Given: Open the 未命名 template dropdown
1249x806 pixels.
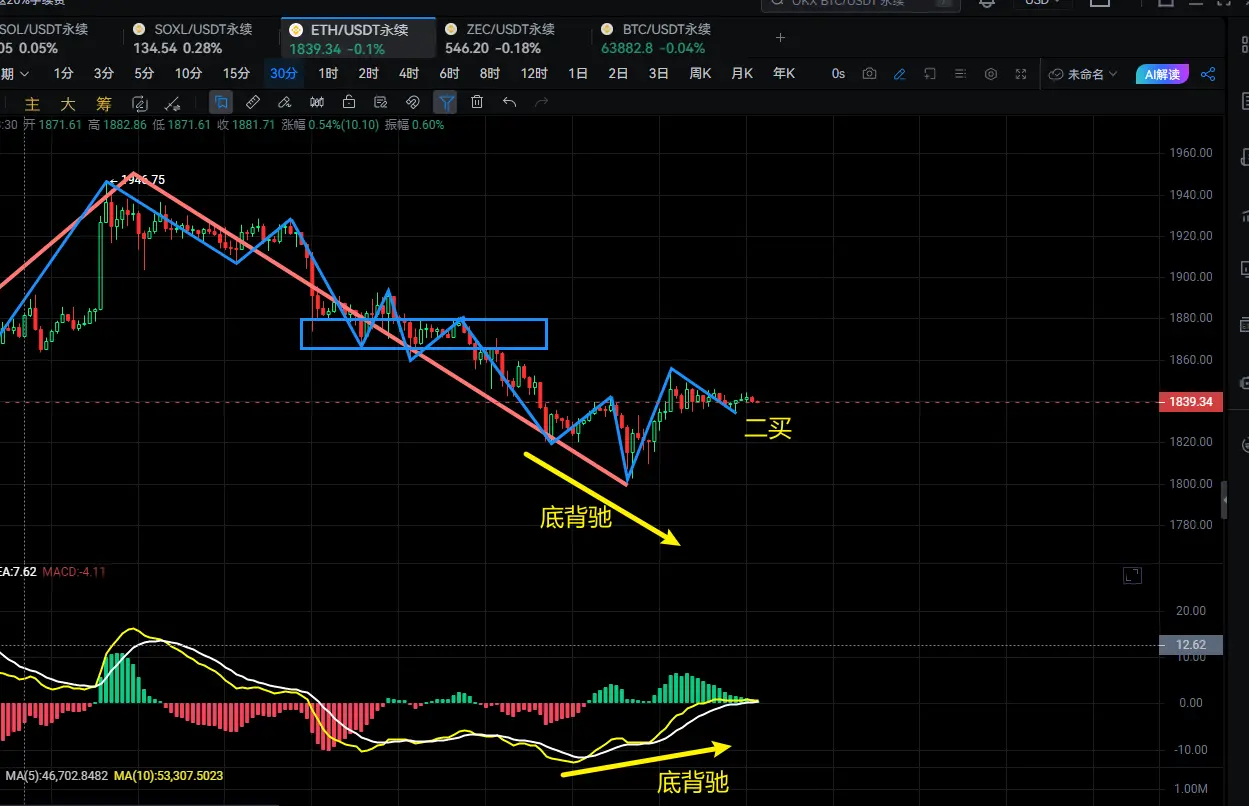Looking at the screenshot, I should pyautogui.click(x=1084, y=74).
